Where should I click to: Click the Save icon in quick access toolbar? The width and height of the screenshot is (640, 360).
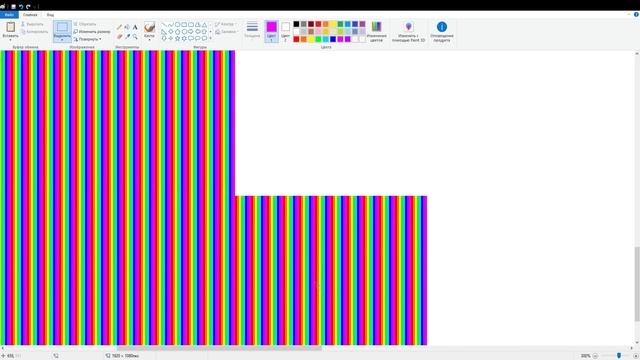(13, 7)
